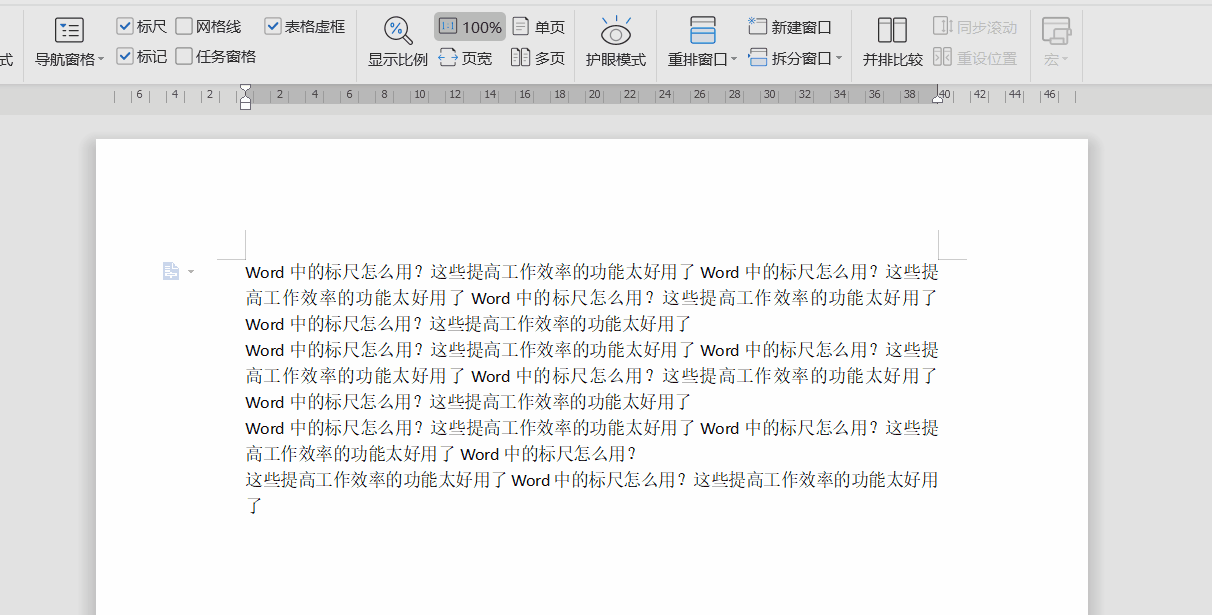This screenshot has width=1212, height=615.
Task: Enable the 任务窗格 task pane checkbox
Action: tap(184, 56)
